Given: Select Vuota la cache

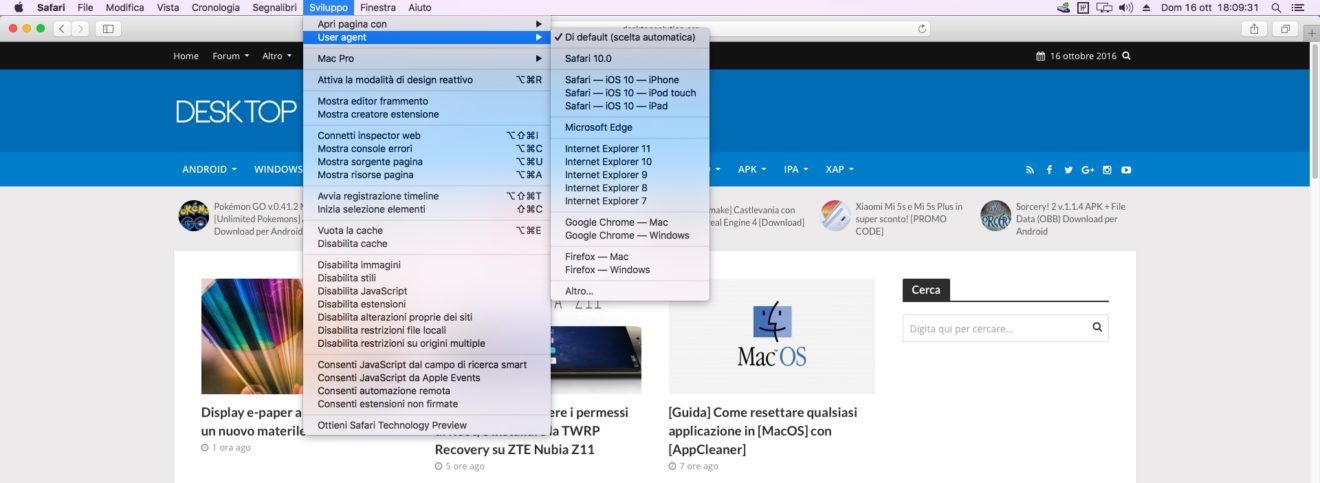Looking at the screenshot, I should point(427,230).
